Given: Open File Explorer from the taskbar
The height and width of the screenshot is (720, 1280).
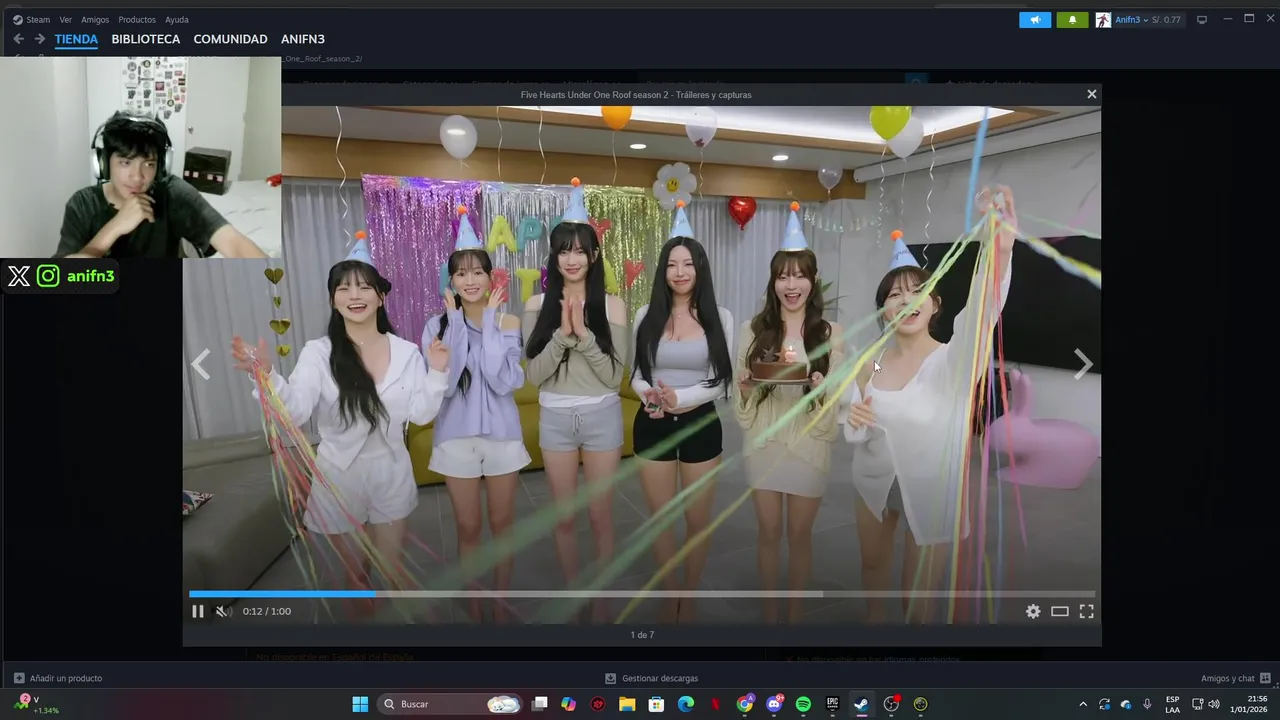Looking at the screenshot, I should (627, 704).
